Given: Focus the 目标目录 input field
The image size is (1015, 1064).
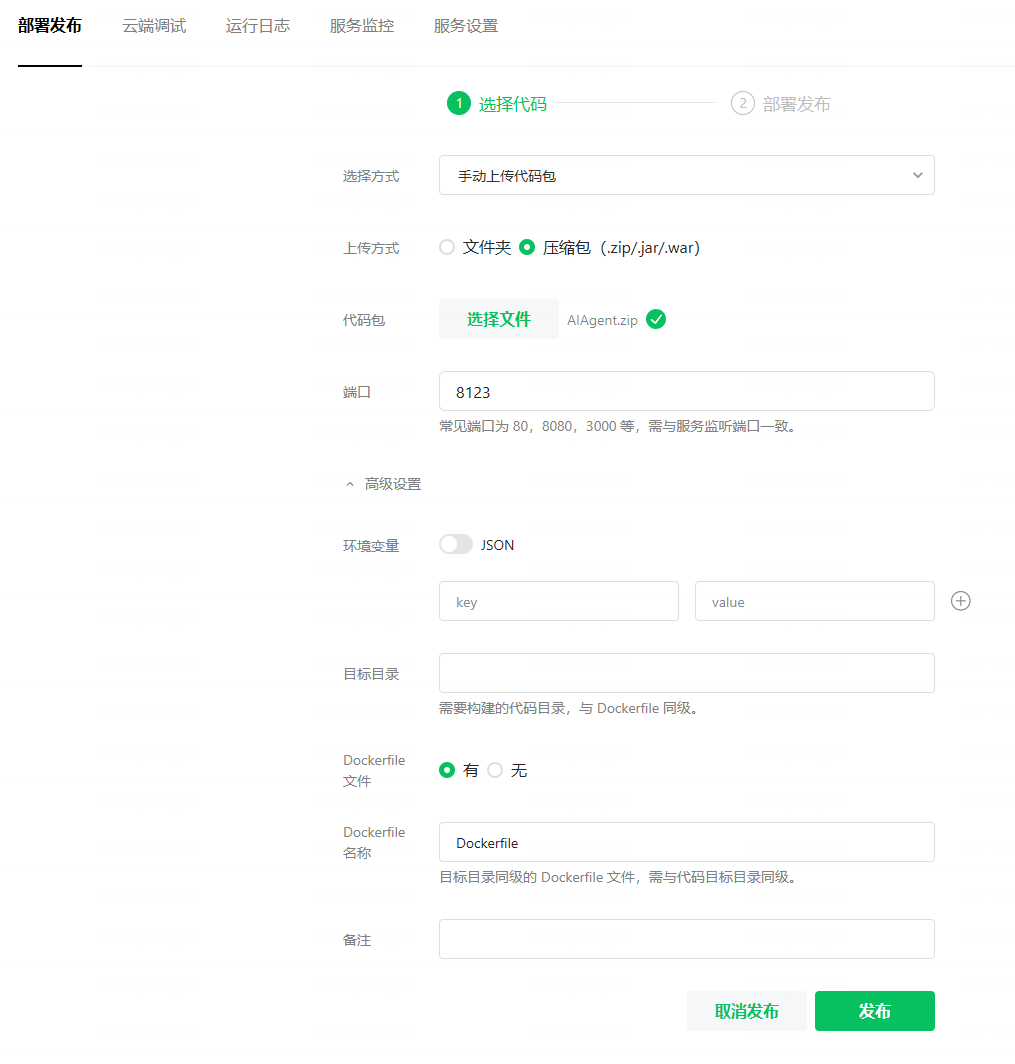Looking at the screenshot, I should click(686, 673).
